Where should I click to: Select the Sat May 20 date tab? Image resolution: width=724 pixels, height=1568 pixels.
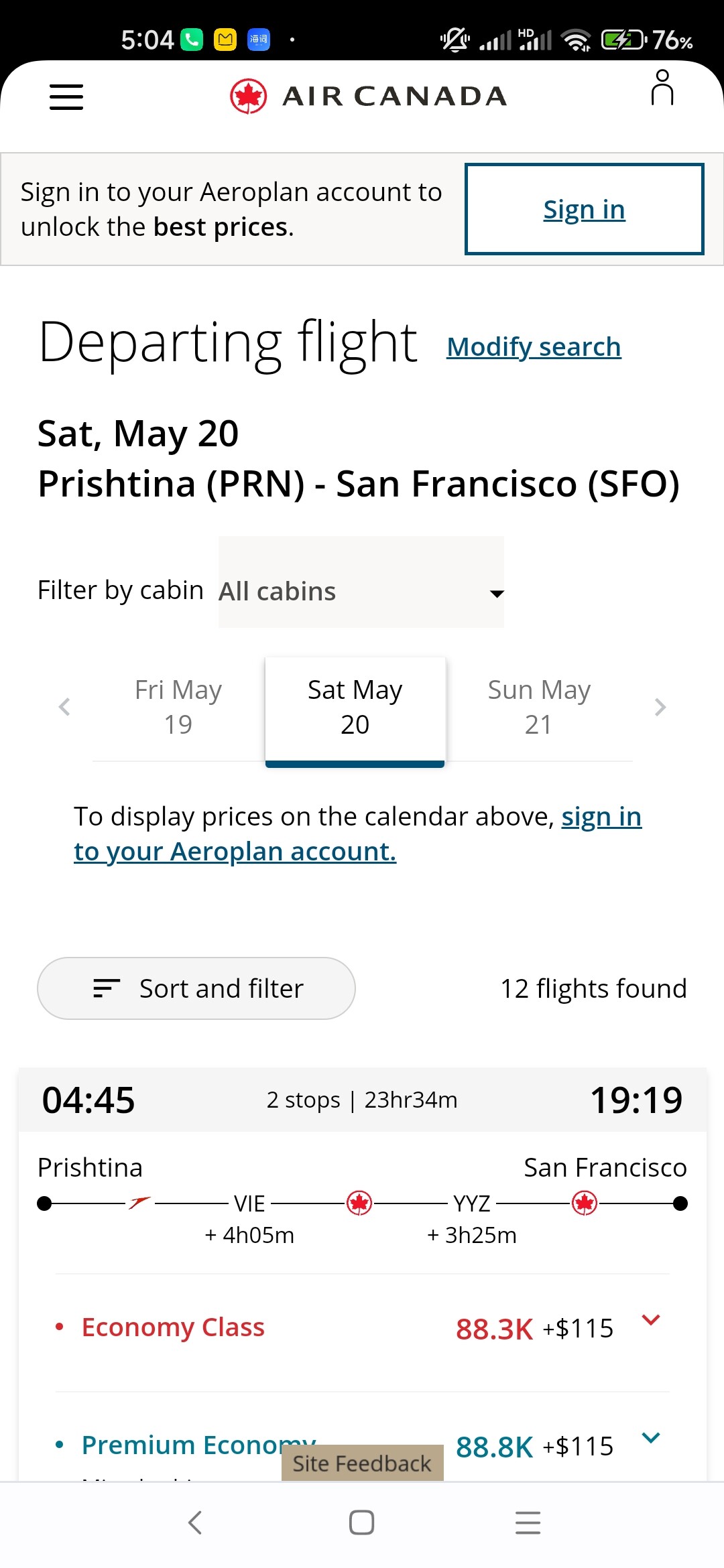tap(355, 707)
